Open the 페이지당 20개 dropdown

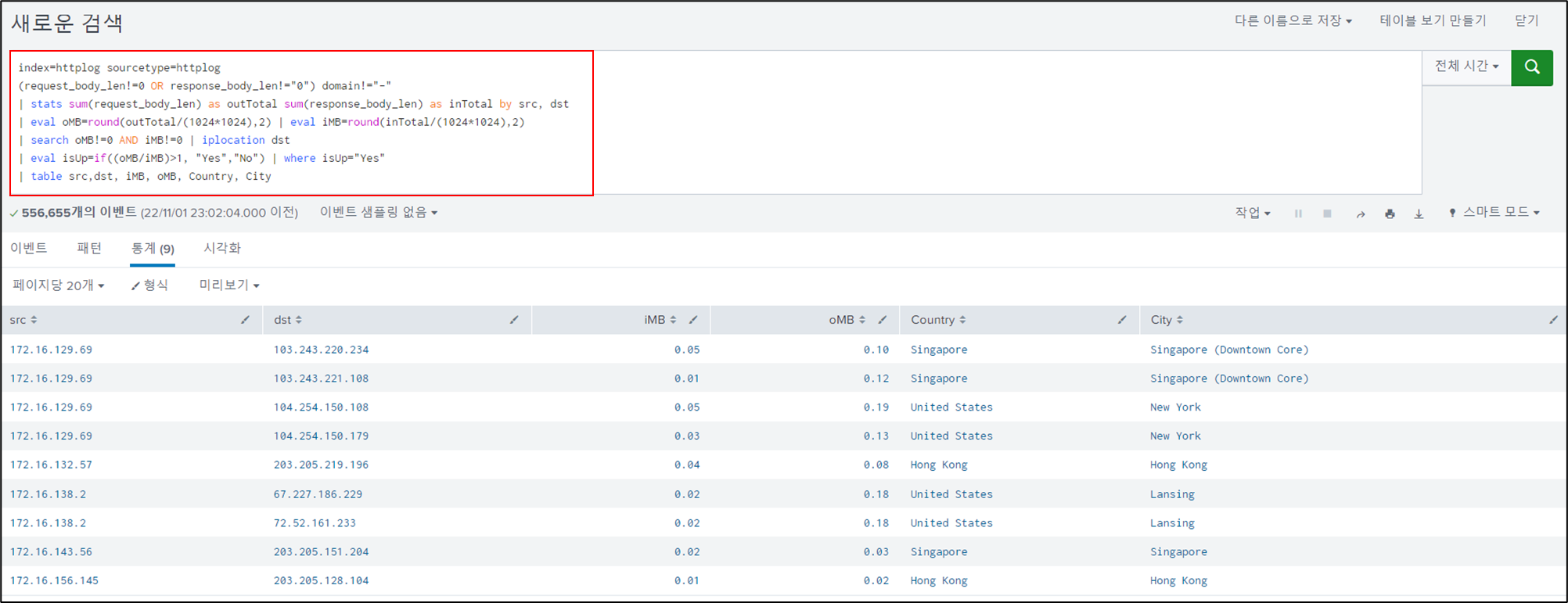tap(59, 285)
